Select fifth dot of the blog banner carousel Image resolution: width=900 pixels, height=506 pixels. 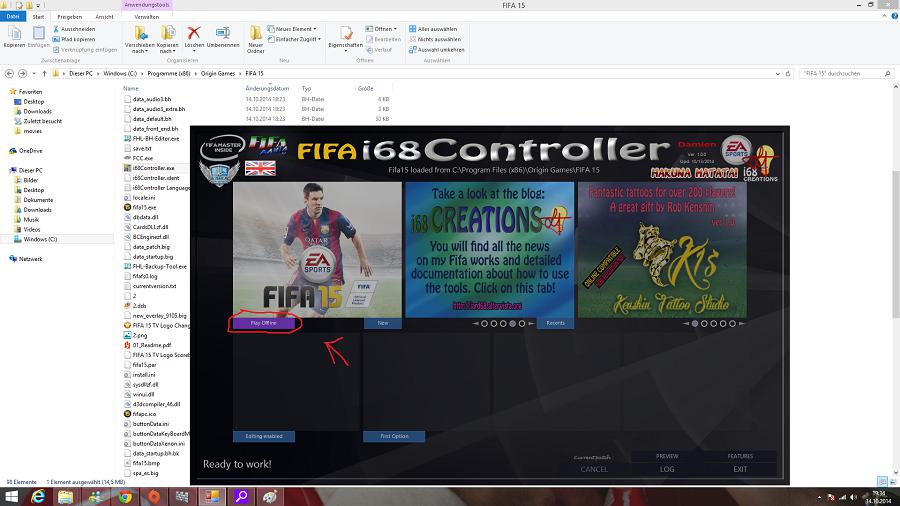coord(522,324)
